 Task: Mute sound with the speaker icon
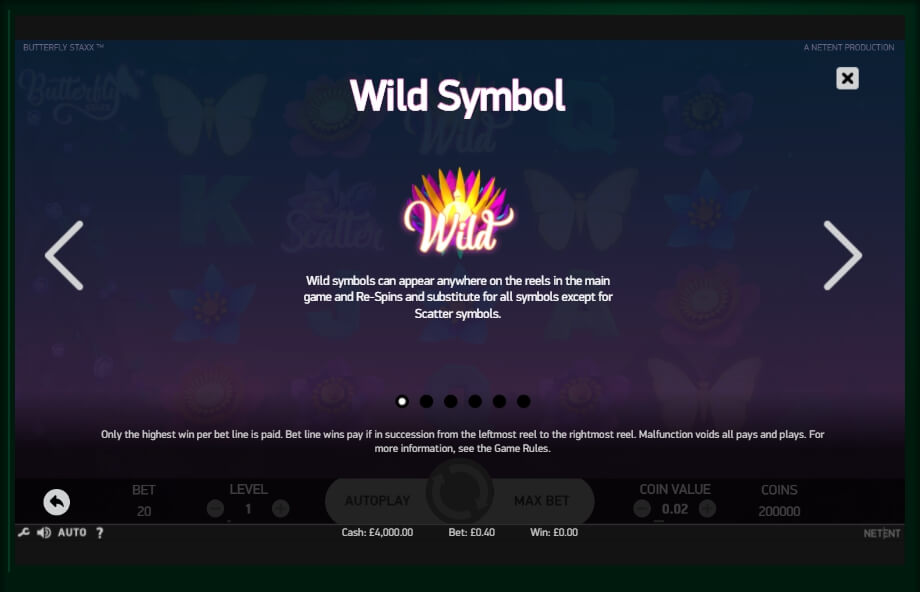pos(44,532)
